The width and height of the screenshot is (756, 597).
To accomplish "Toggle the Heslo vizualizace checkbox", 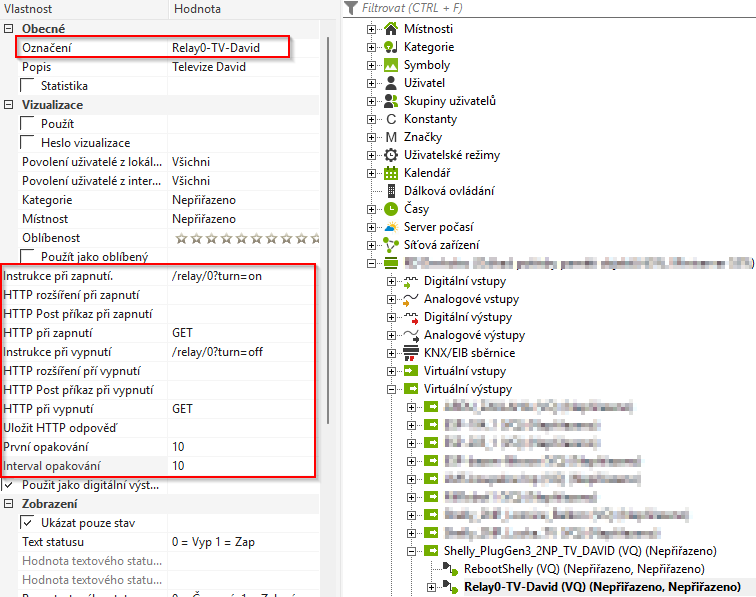I will (28, 143).
